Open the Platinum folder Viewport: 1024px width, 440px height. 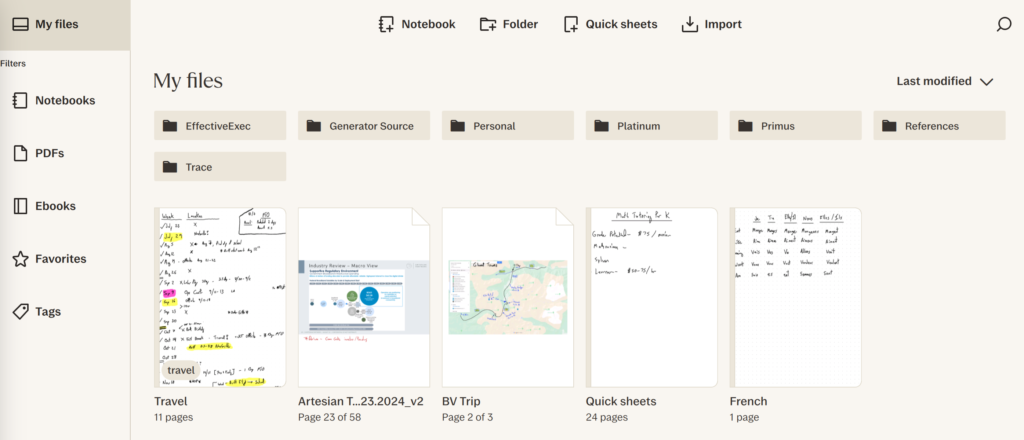[x=652, y=126]
